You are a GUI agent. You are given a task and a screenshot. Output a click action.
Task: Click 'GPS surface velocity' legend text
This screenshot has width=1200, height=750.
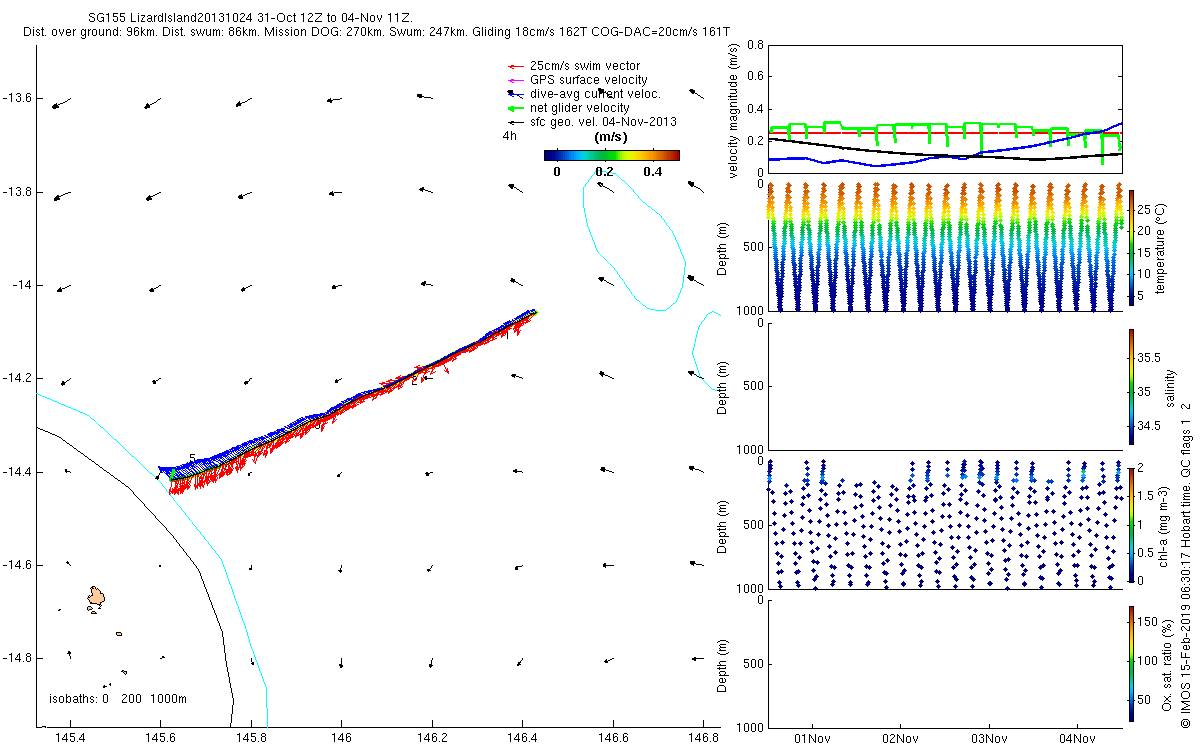pos(588,80)
